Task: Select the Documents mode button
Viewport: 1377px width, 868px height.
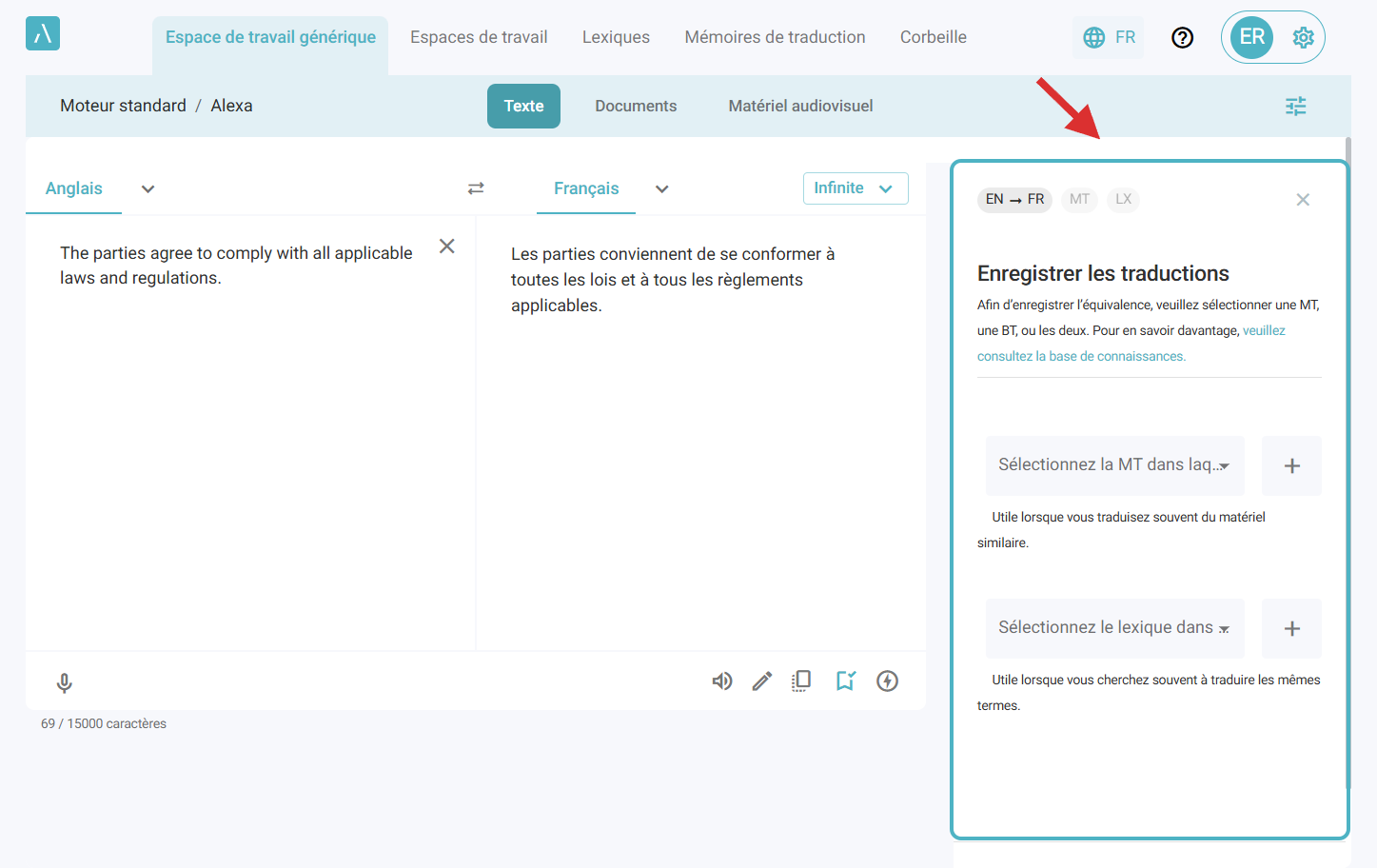Action: [636, 106]
